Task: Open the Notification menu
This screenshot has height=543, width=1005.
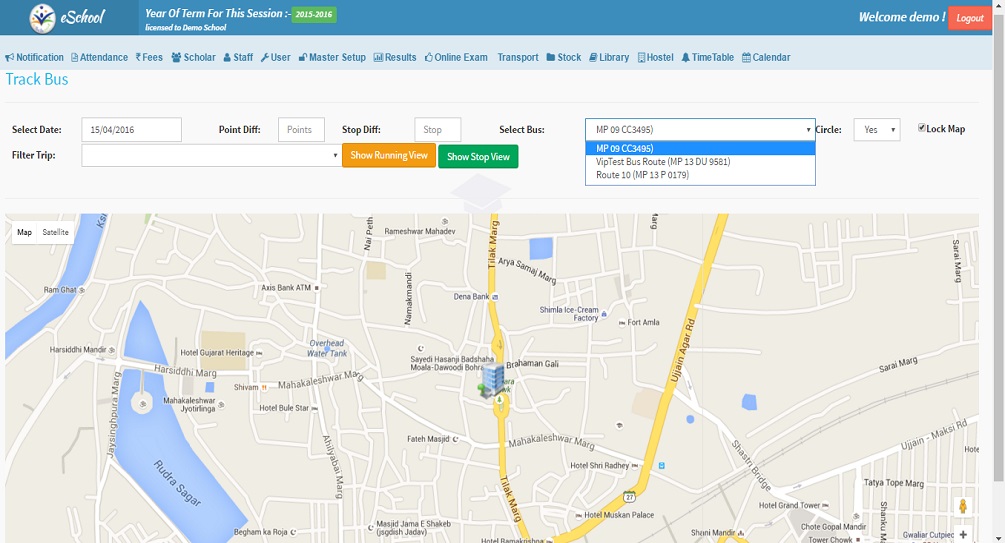Action: coord(35,58)
